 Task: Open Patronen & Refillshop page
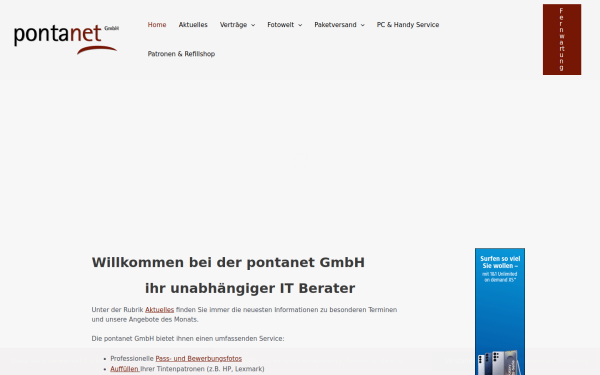[181, 54]
